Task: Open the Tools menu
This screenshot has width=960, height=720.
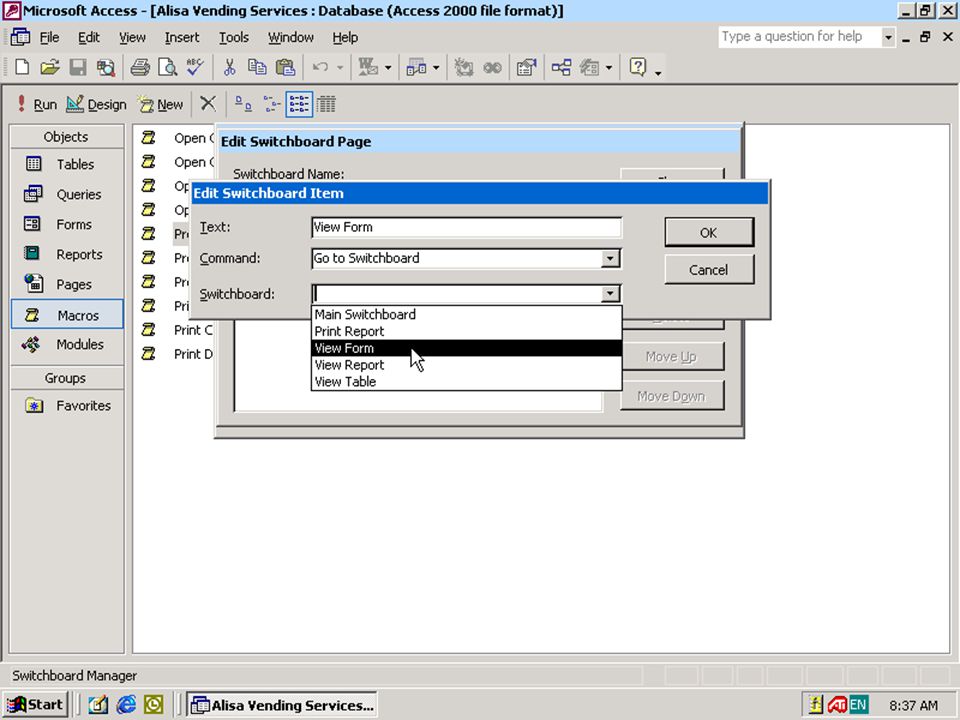Action: click(234, 37)
